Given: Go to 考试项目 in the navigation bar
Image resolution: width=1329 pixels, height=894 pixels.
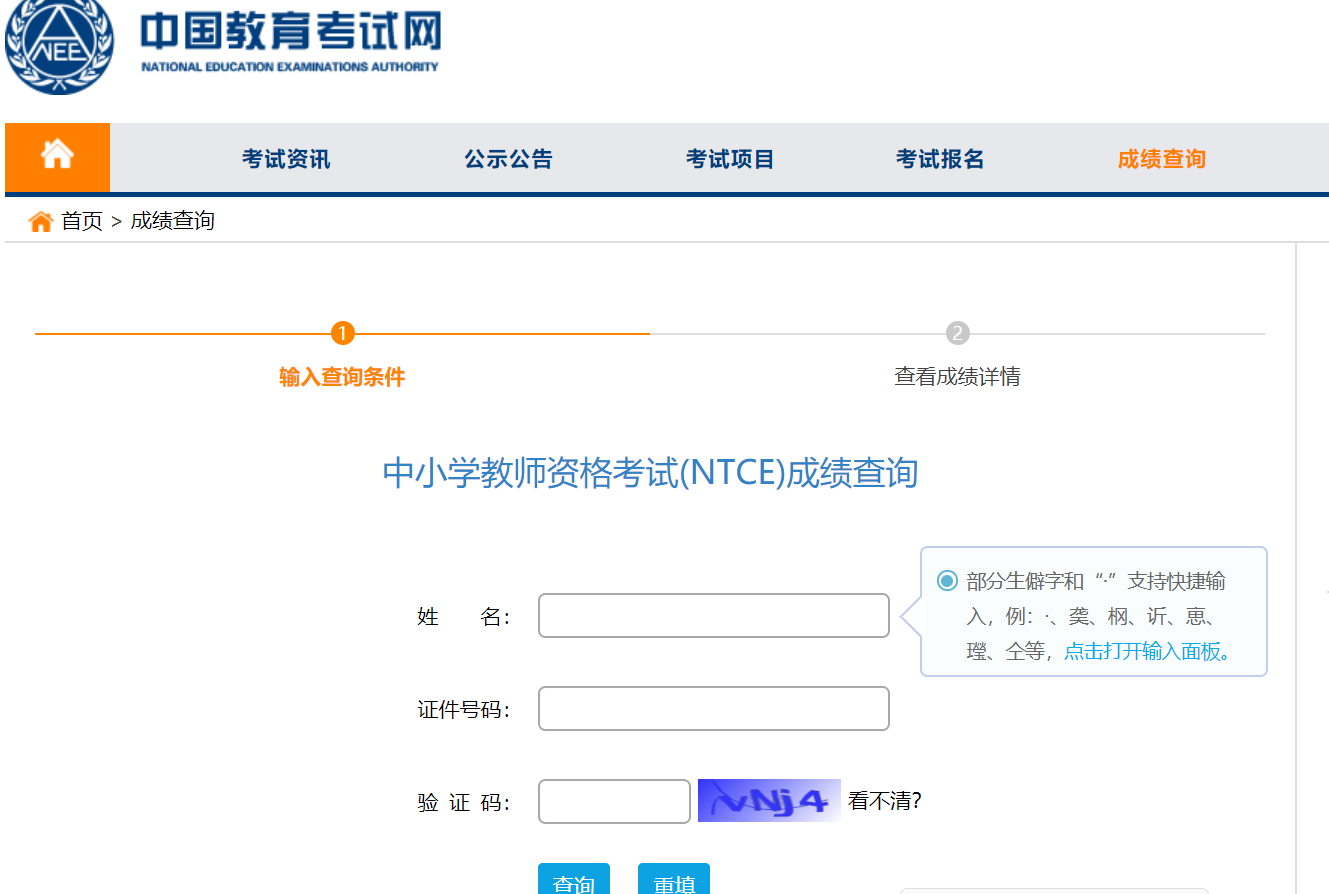Looking at the screenshot, I should (x=730, y=159).
